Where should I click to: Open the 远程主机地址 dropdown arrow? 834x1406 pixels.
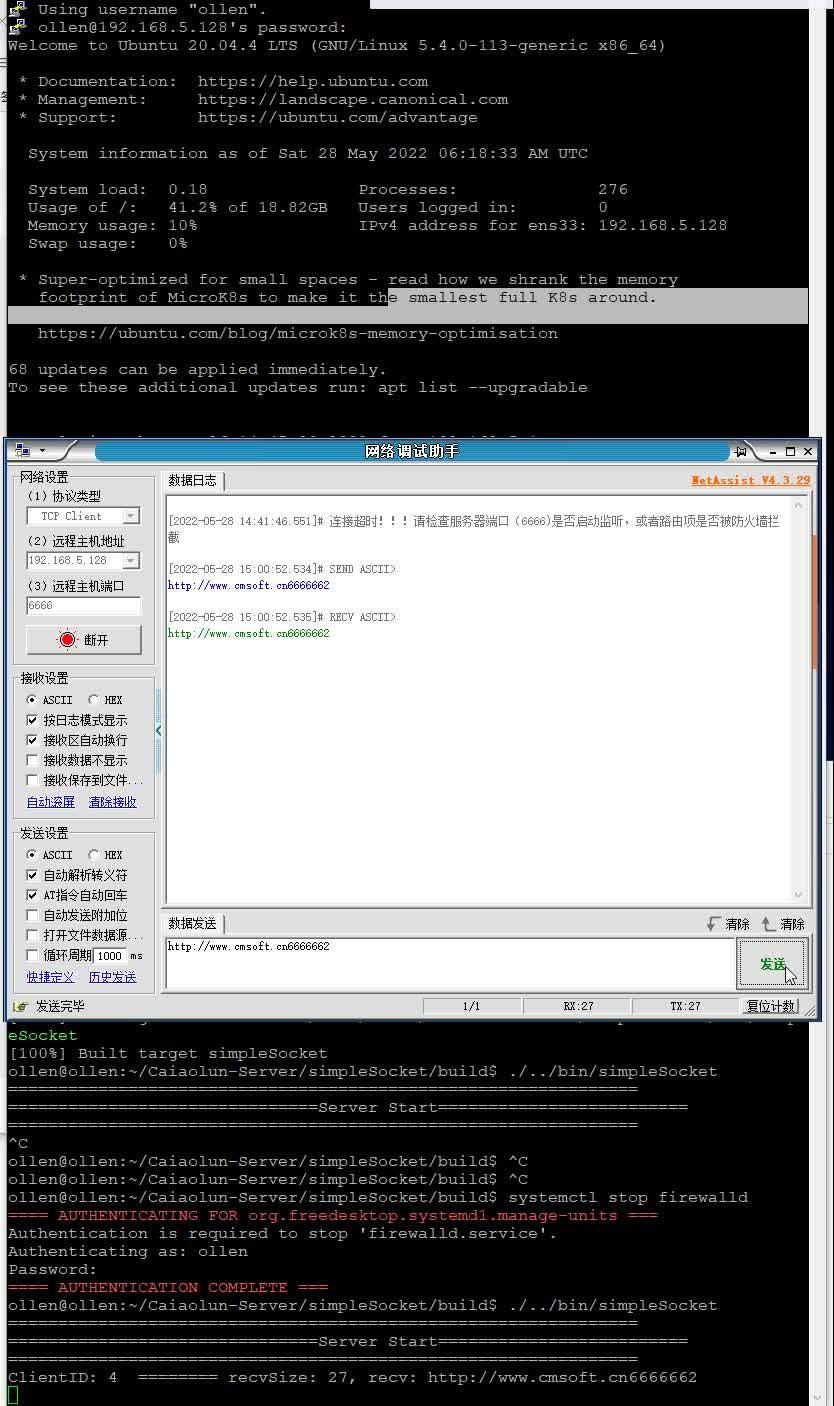[130, 561]
